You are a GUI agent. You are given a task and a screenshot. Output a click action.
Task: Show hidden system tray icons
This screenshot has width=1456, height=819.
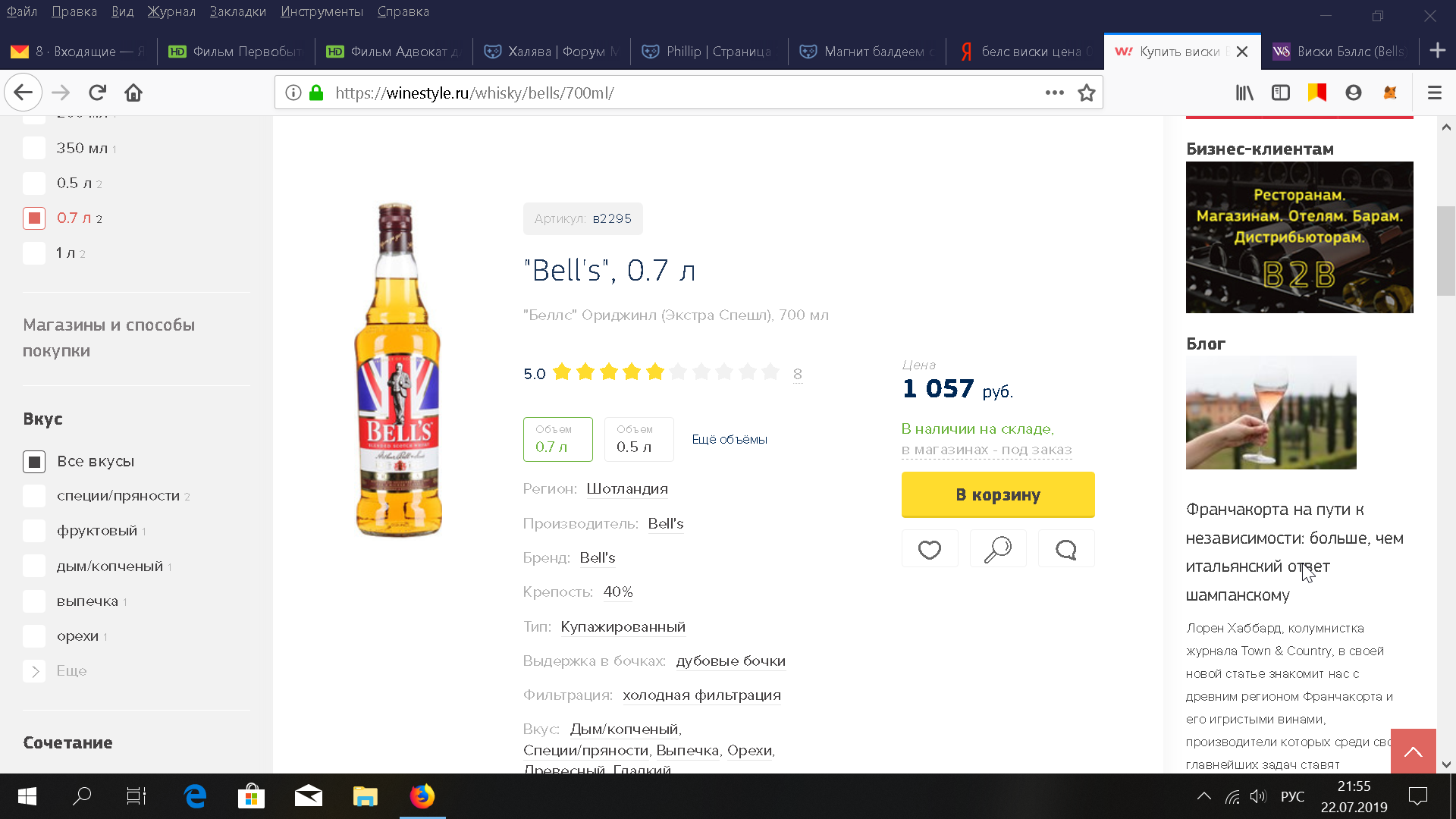pyautogui.click(x=1203, y=796)
